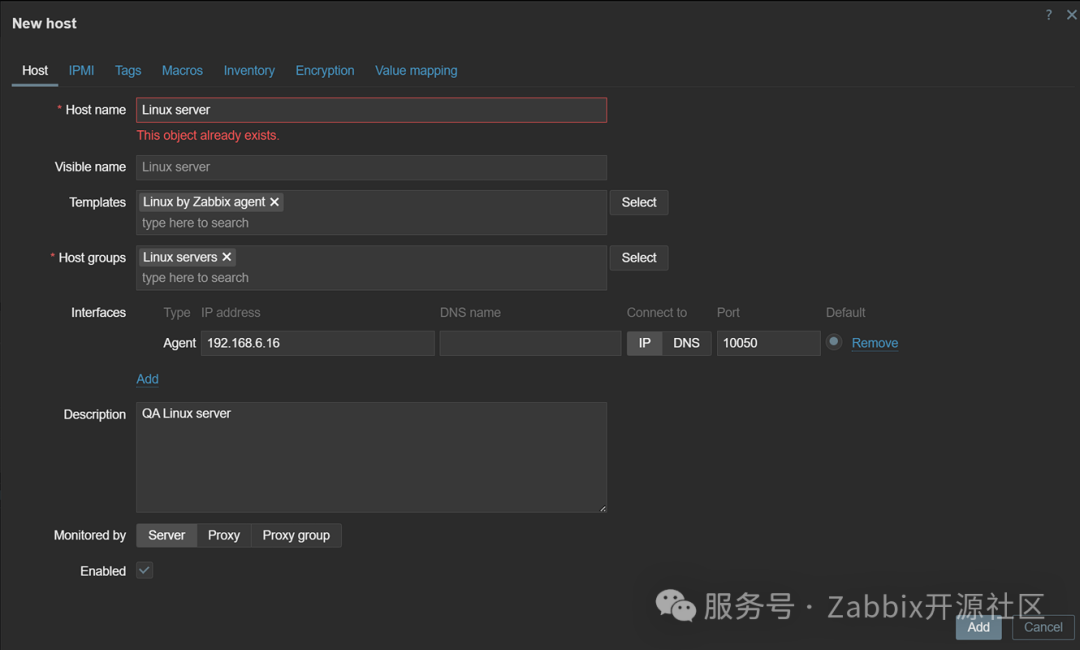Remove the Linux servers host group tag
The height and width of the screenshot is (650, 1080).
[226, 257]
